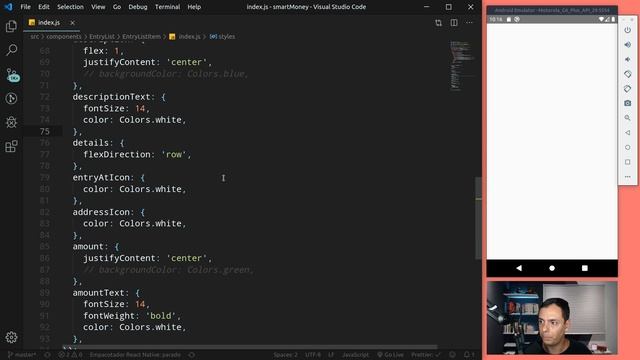
Task: Change JavaScript language mode in status bar
Action: [x=355, y=355]
